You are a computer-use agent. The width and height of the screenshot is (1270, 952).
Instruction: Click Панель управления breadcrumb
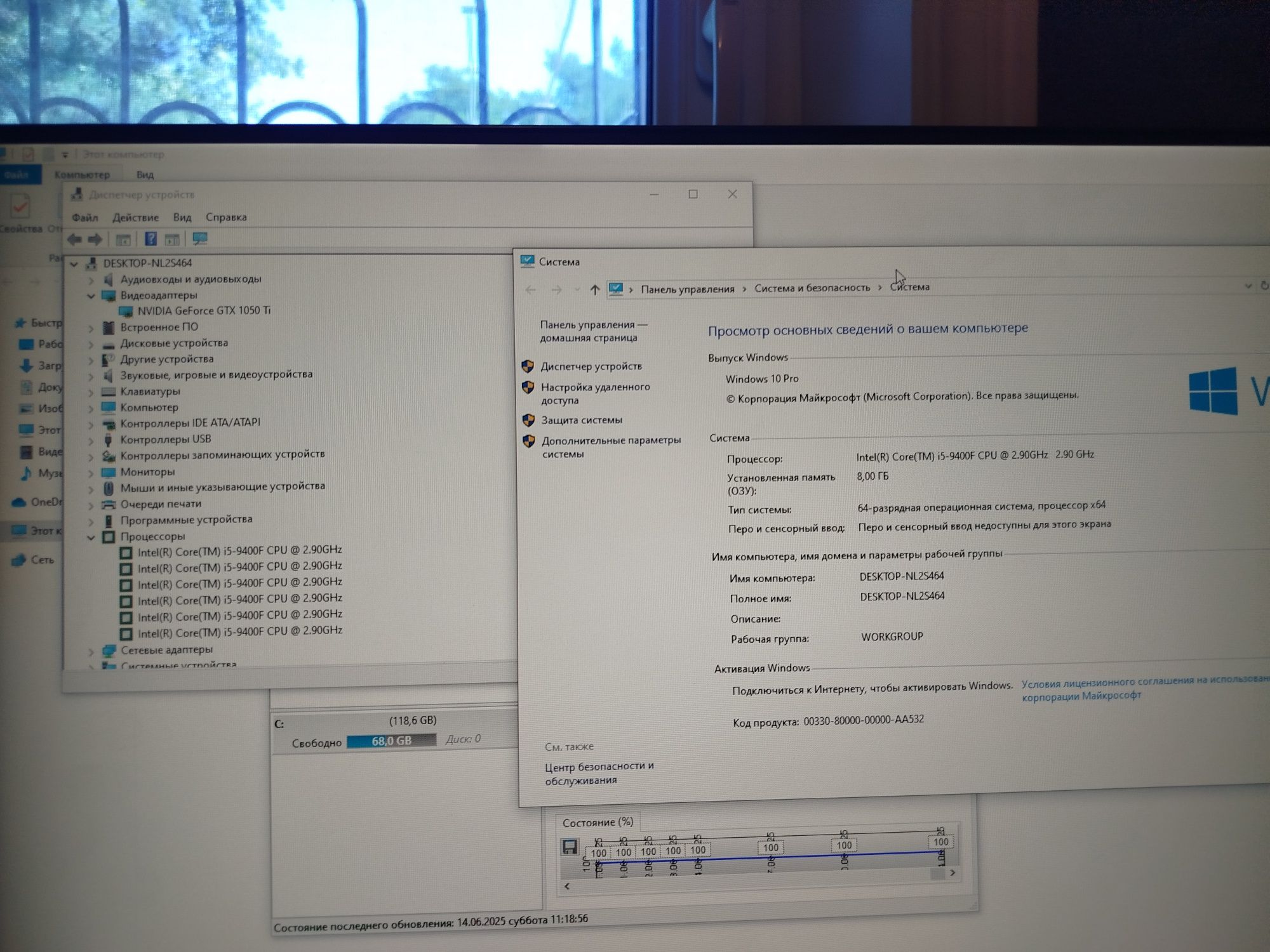click(687, 289)
